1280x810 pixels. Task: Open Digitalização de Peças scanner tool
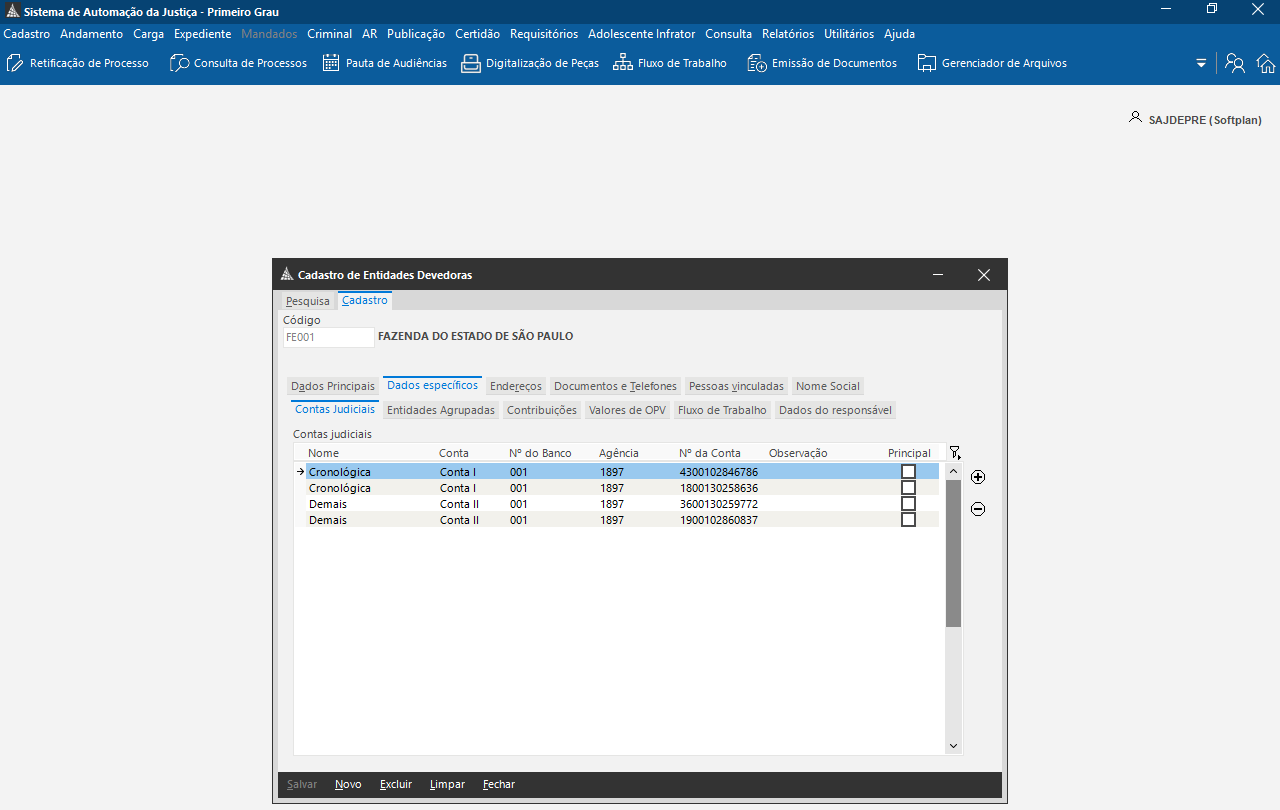530,63
